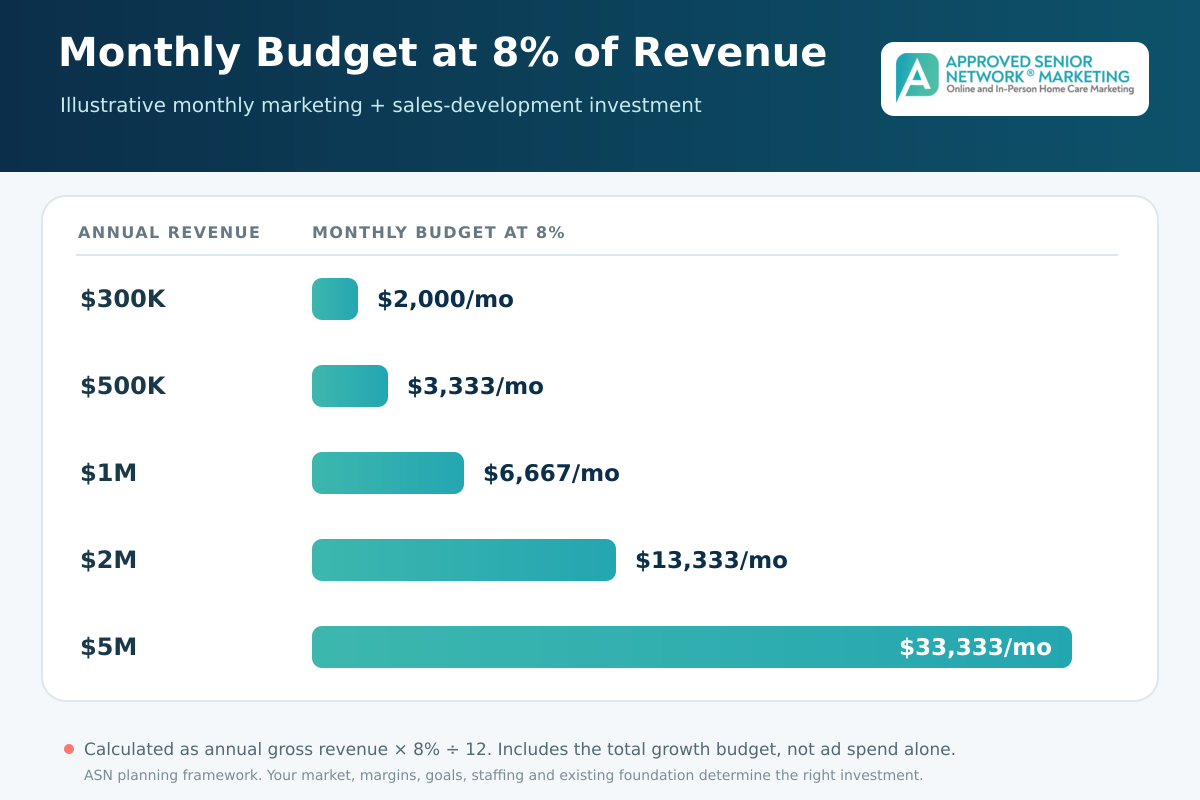Click the teal bar for $2M row
The image size is (1200, 800).
click(x=464, y=560)
